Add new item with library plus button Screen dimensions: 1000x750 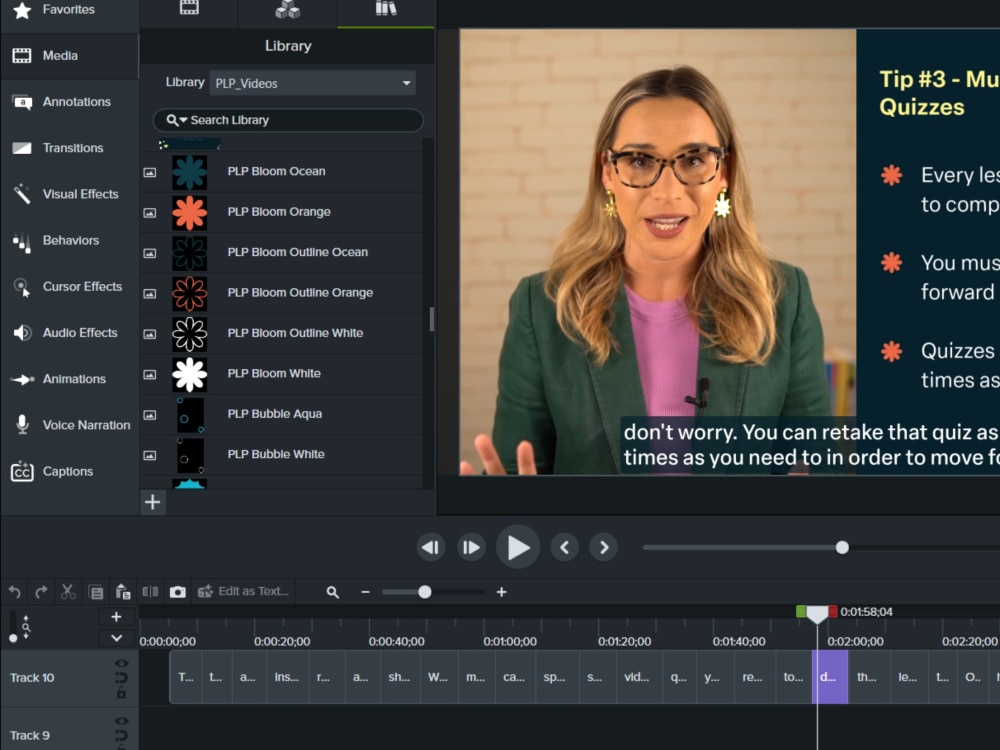(x=152, y=503)
